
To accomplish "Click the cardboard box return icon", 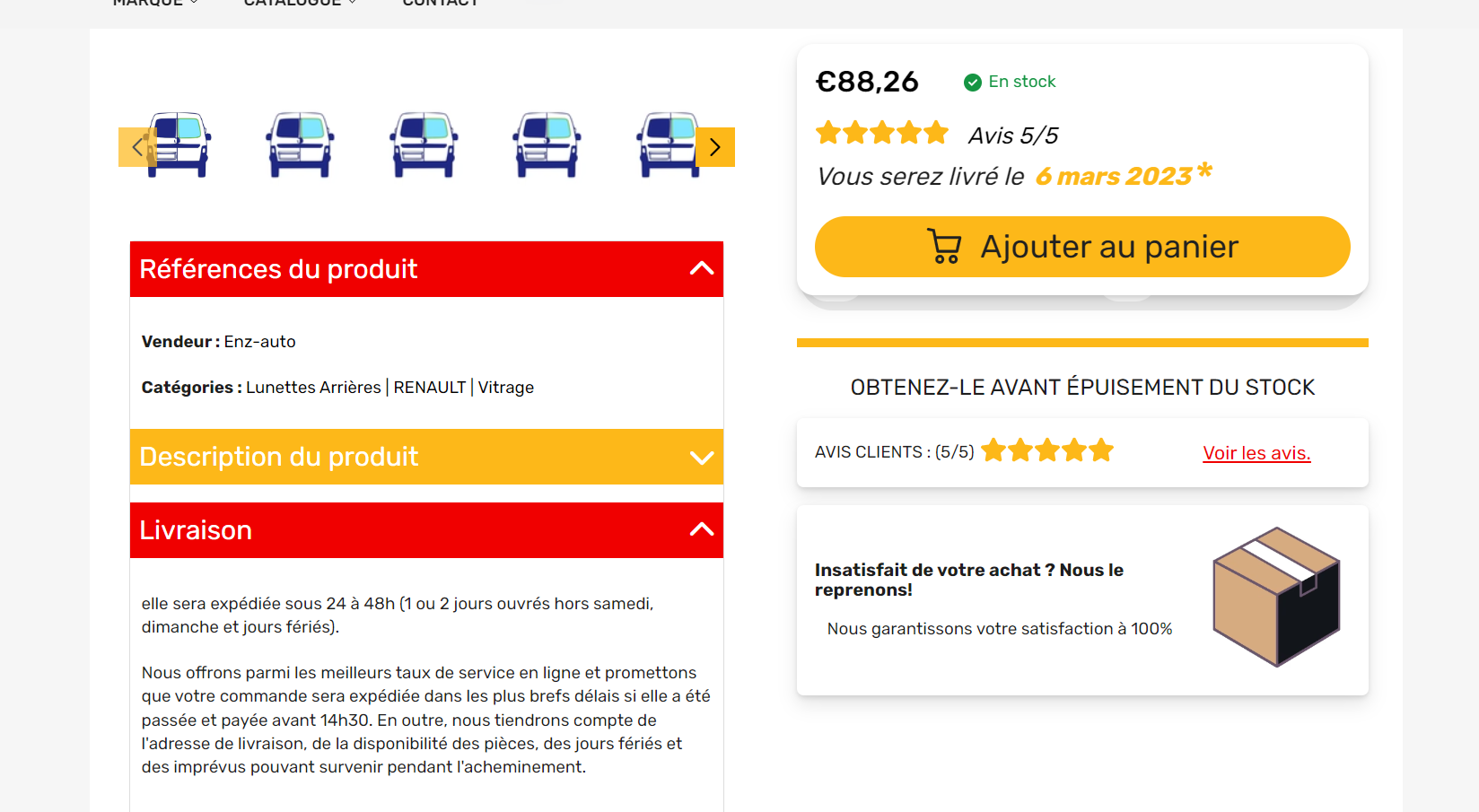I will point(1276,597).
